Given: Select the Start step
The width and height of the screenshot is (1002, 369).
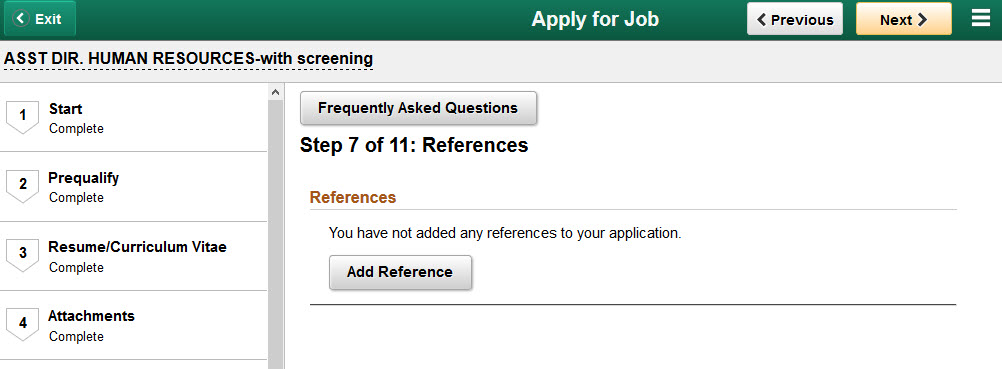Looking at the screenshot, I should tap(134, 118).
